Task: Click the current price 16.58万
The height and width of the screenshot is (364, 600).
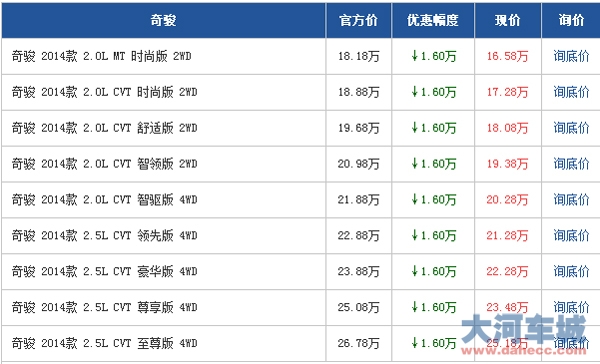Action: click(507, 56)
